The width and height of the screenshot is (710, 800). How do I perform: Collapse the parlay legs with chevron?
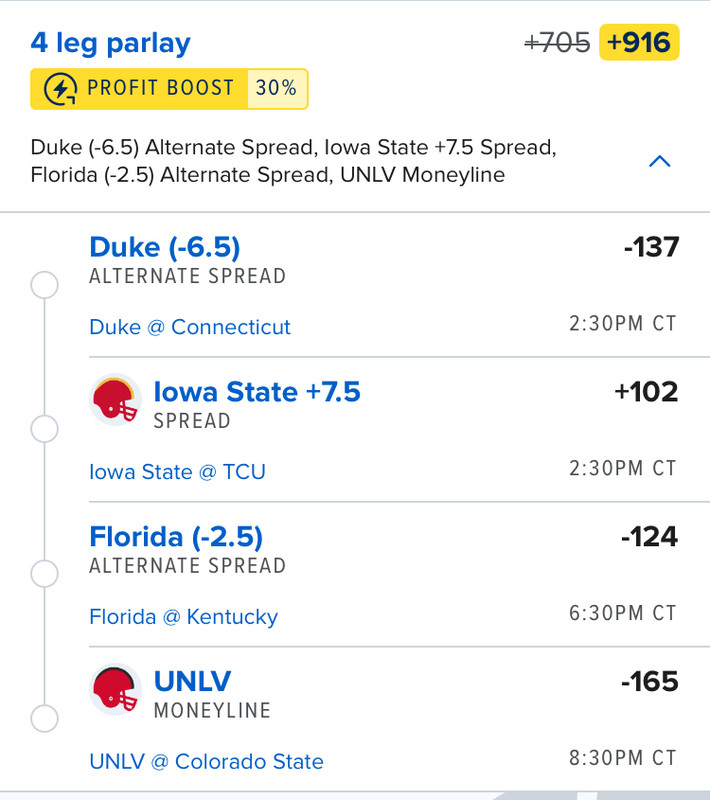[659, 161]
